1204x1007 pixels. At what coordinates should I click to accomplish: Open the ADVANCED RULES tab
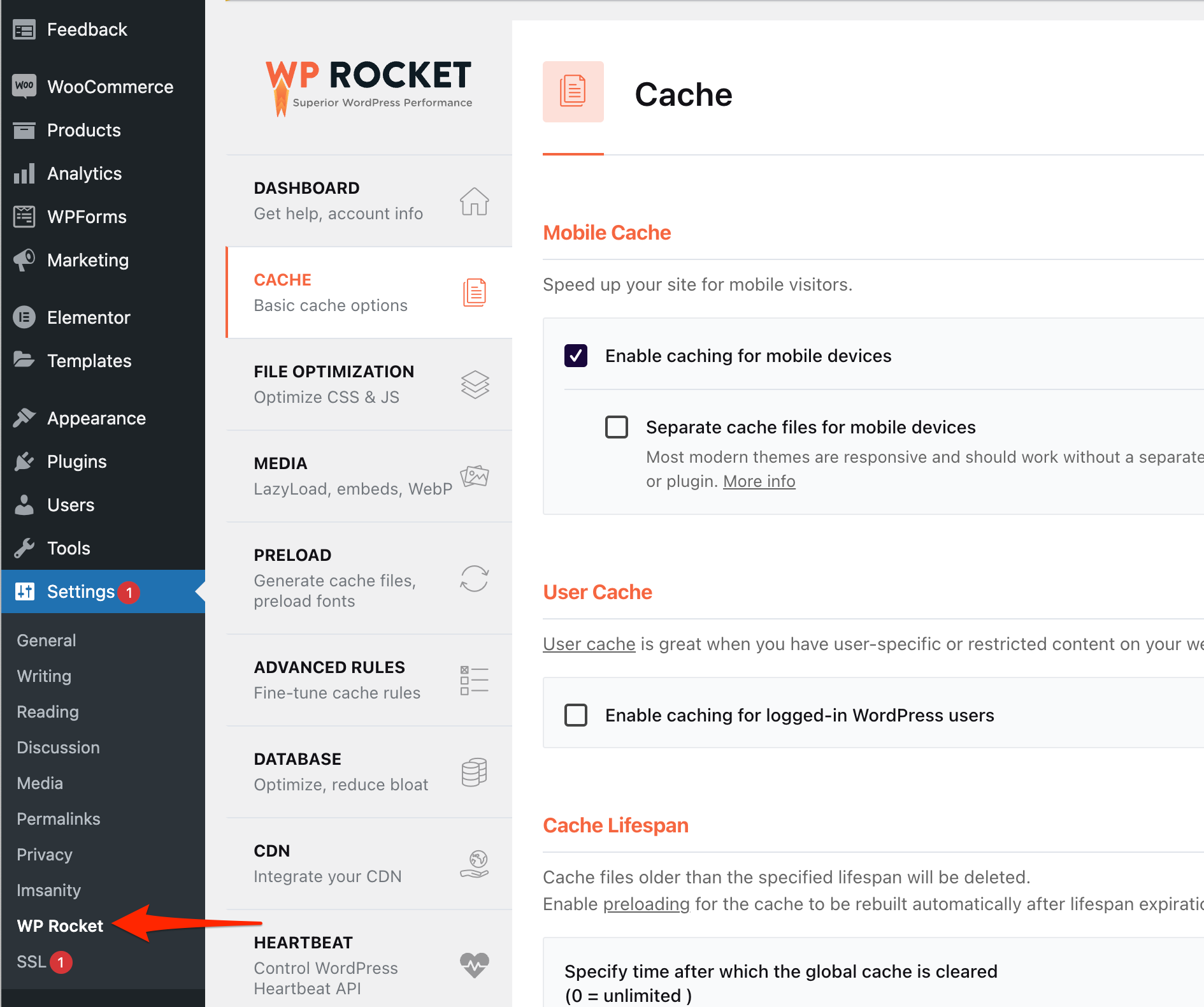tap(369, 680)
